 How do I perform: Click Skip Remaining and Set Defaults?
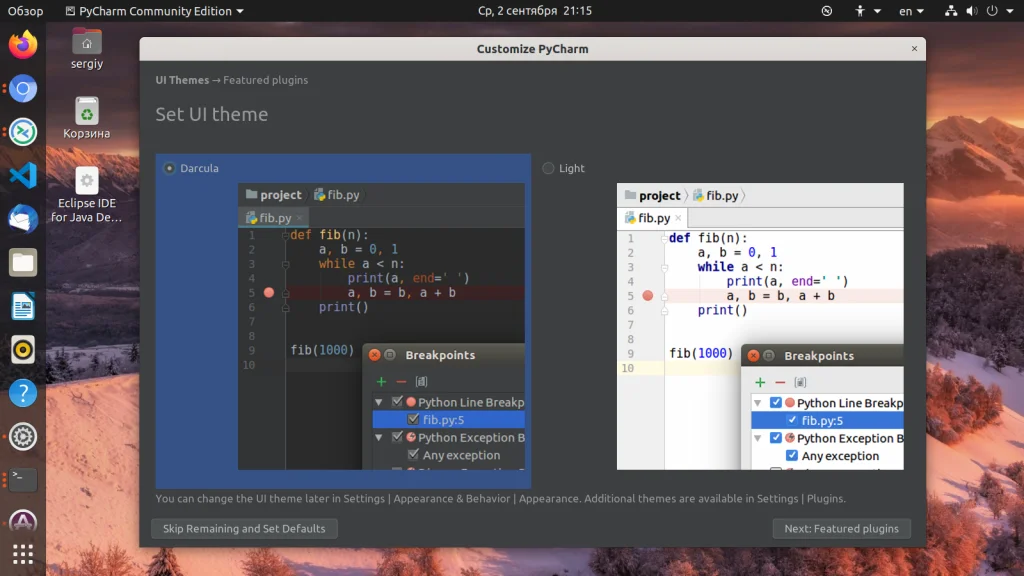(x=244, y=528)
